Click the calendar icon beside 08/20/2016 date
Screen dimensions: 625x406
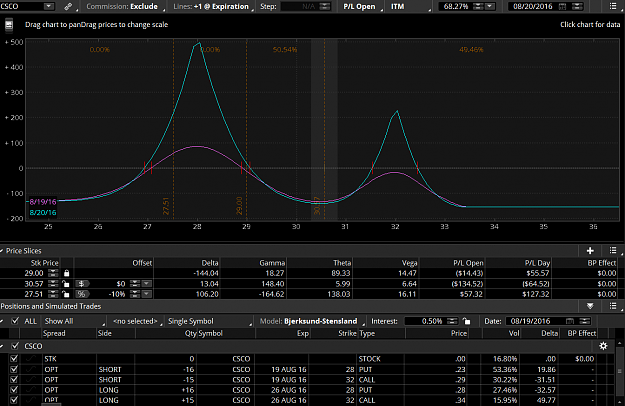coord(562,6)
